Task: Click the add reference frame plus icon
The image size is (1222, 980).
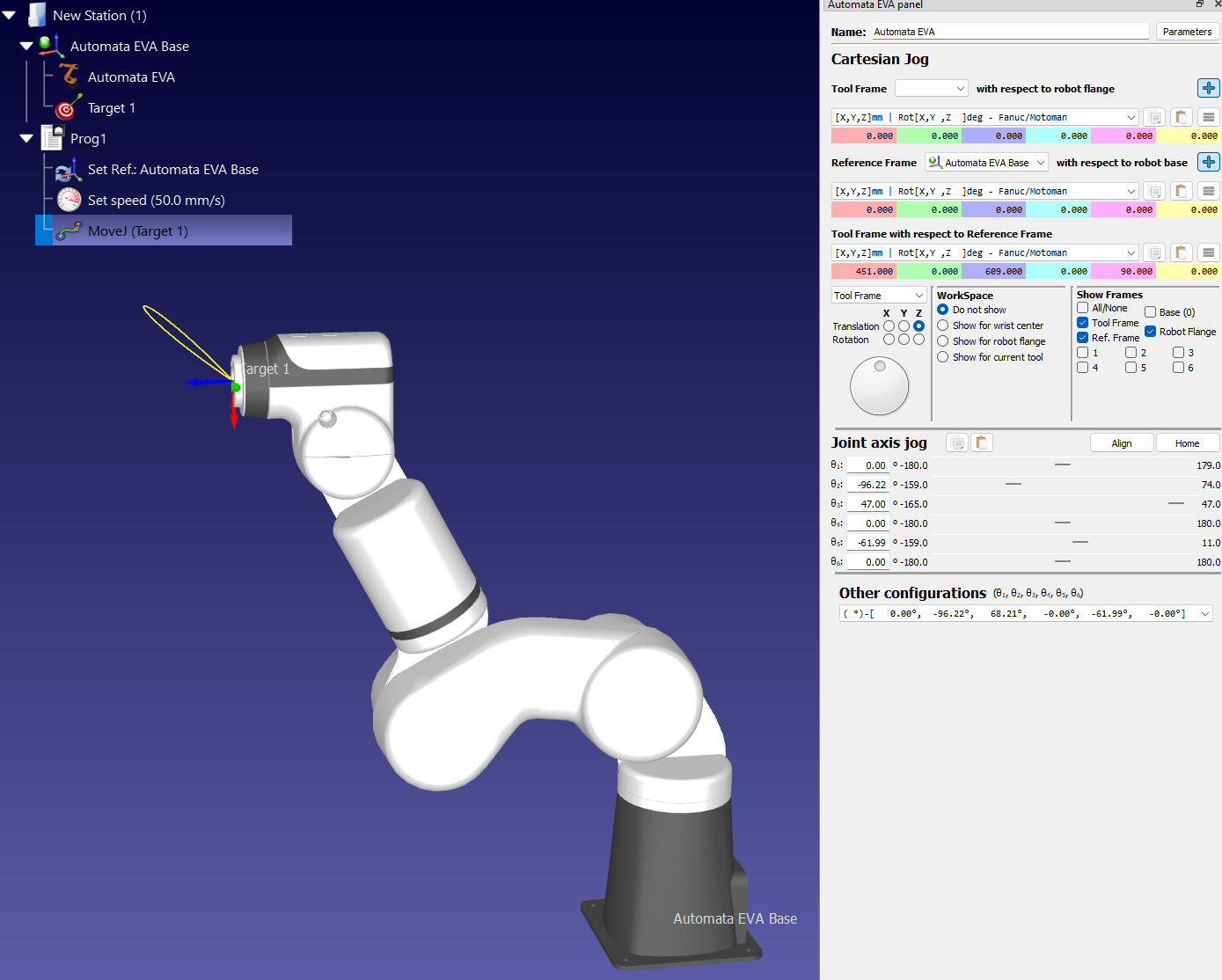Action: (1208, 162)
